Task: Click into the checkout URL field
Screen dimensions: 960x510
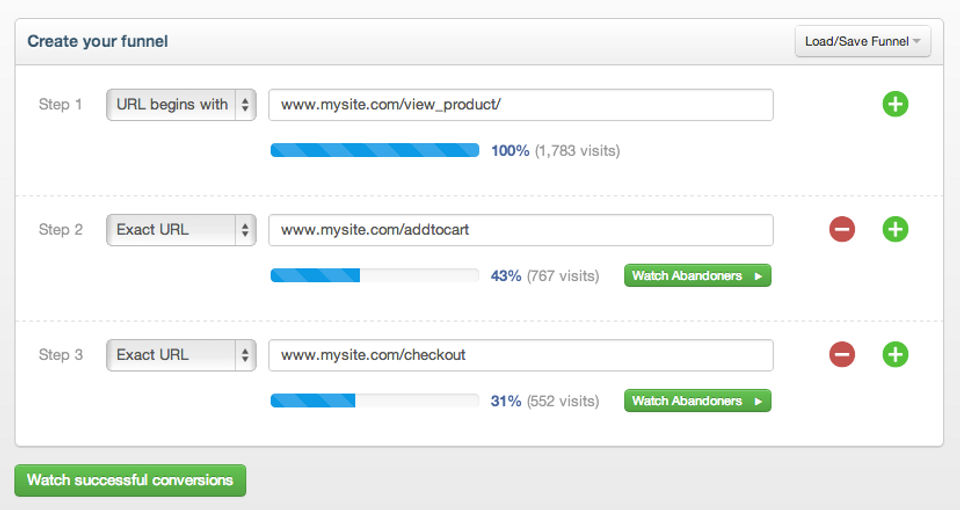Action: pos(520,355)
